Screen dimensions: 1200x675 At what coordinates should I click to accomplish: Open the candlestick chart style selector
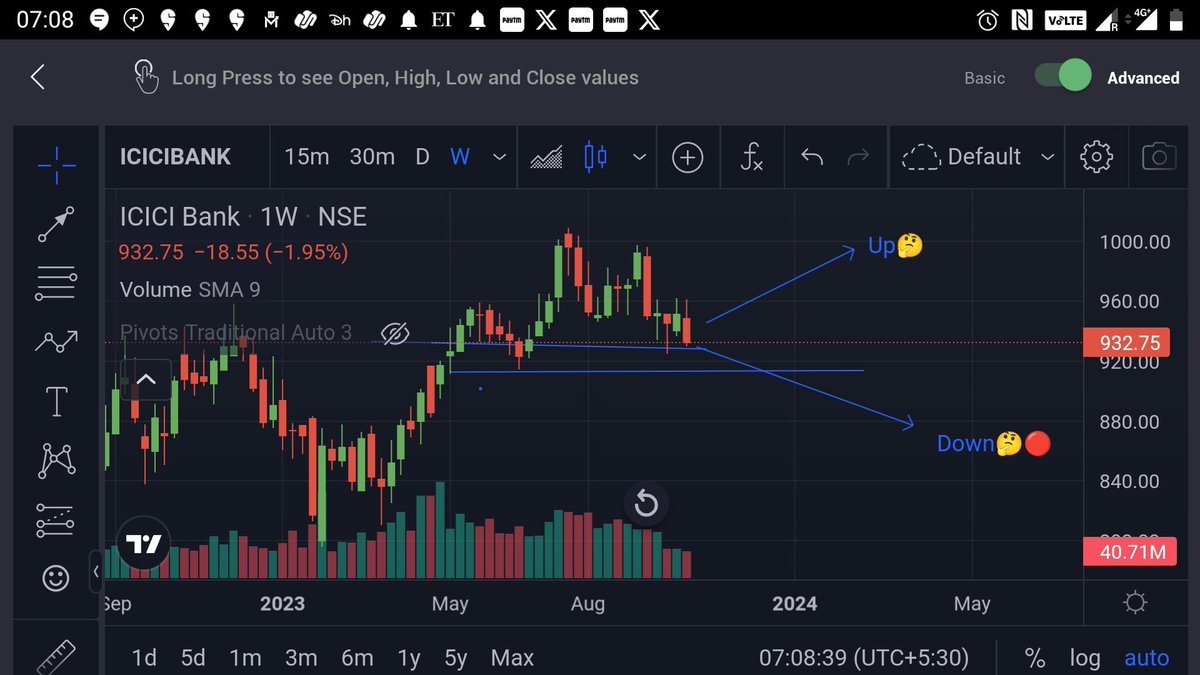click(x=595, y=157)
